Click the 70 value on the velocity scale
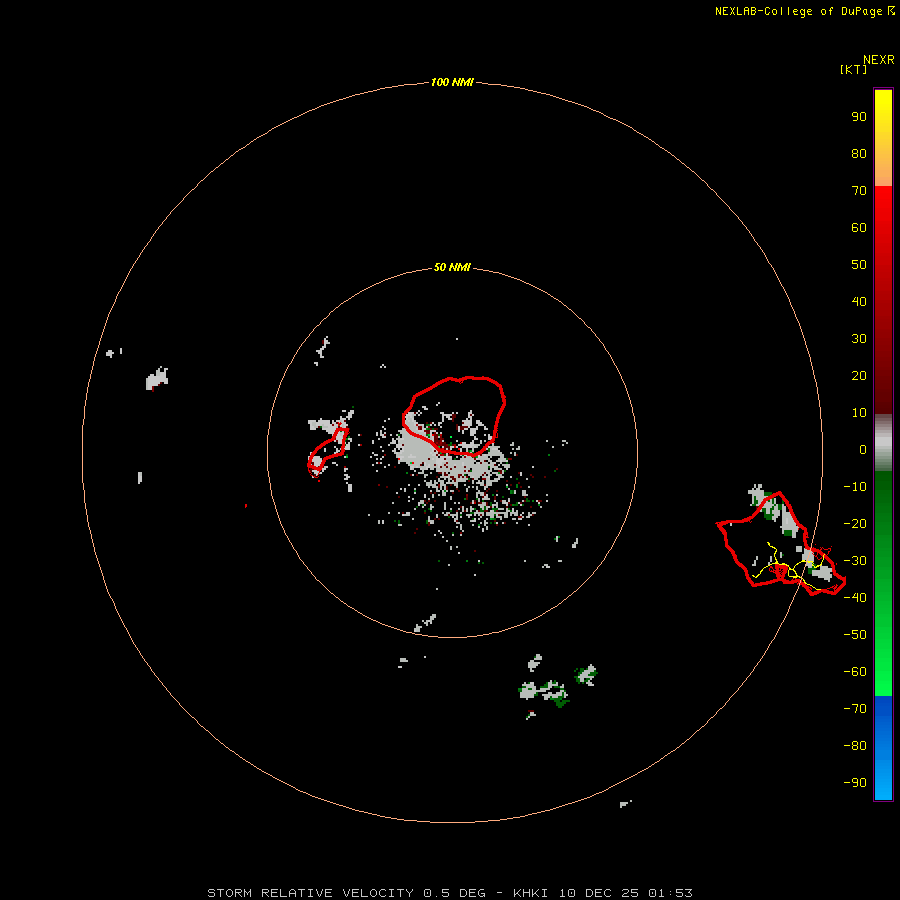This screenshot has width=900, height=900. click(859, 191)
